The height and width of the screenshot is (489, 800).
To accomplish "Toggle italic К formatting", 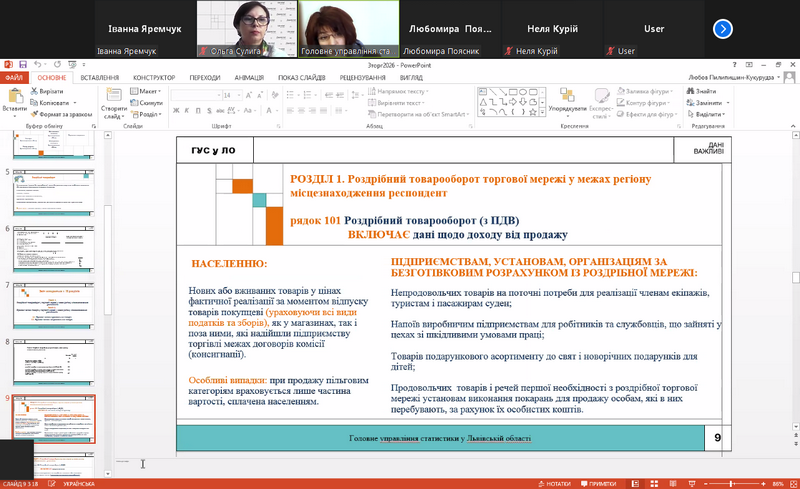I will 187,110.
